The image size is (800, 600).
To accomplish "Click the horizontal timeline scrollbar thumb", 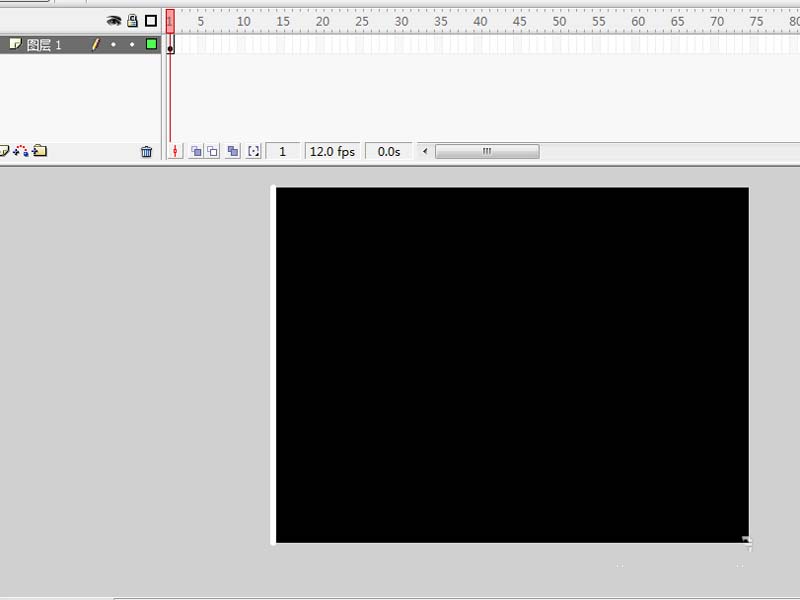I will pyautogui.click(x=487, y=152).
